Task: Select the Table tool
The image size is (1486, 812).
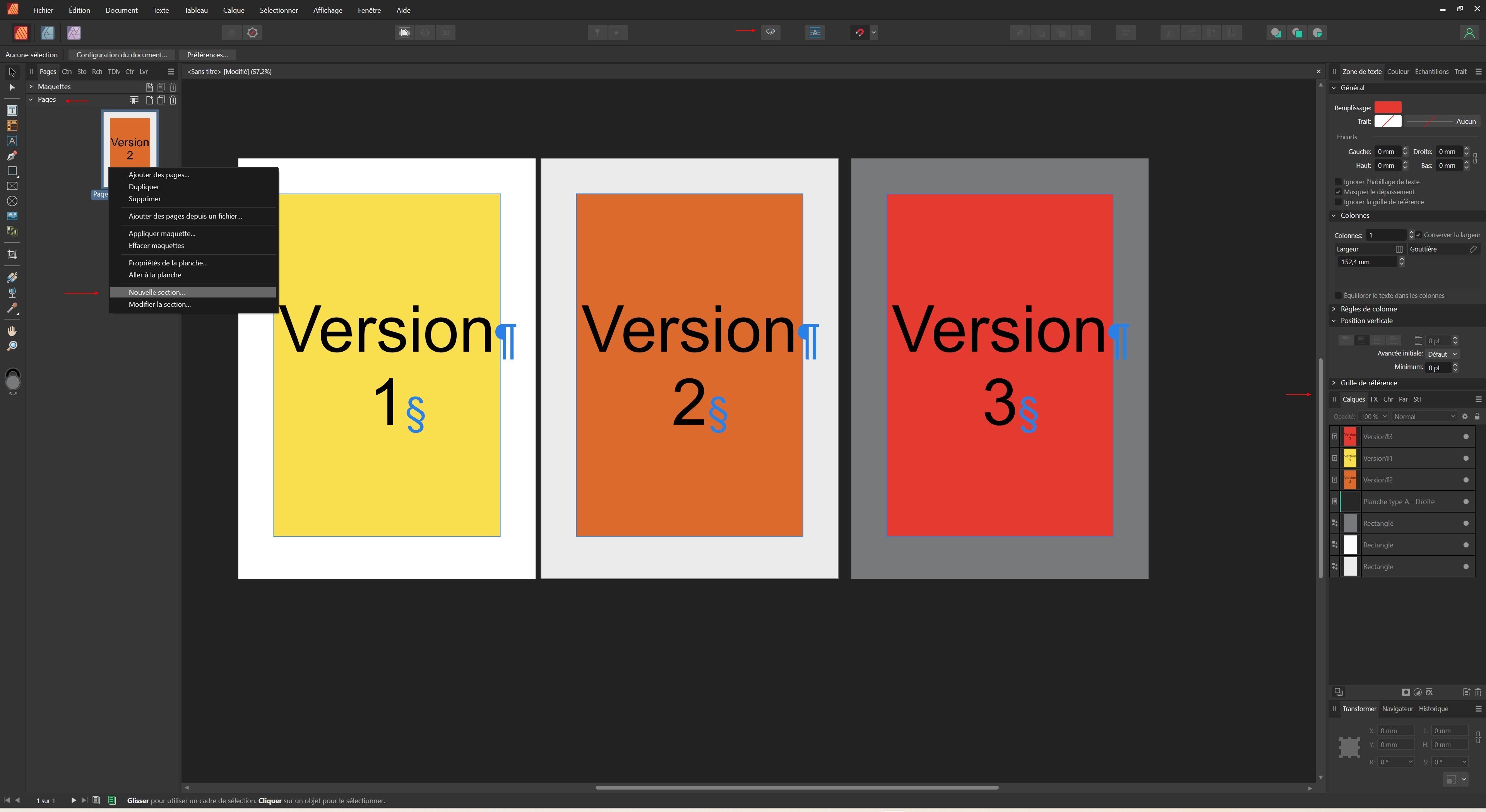Action: click(12, 125)
